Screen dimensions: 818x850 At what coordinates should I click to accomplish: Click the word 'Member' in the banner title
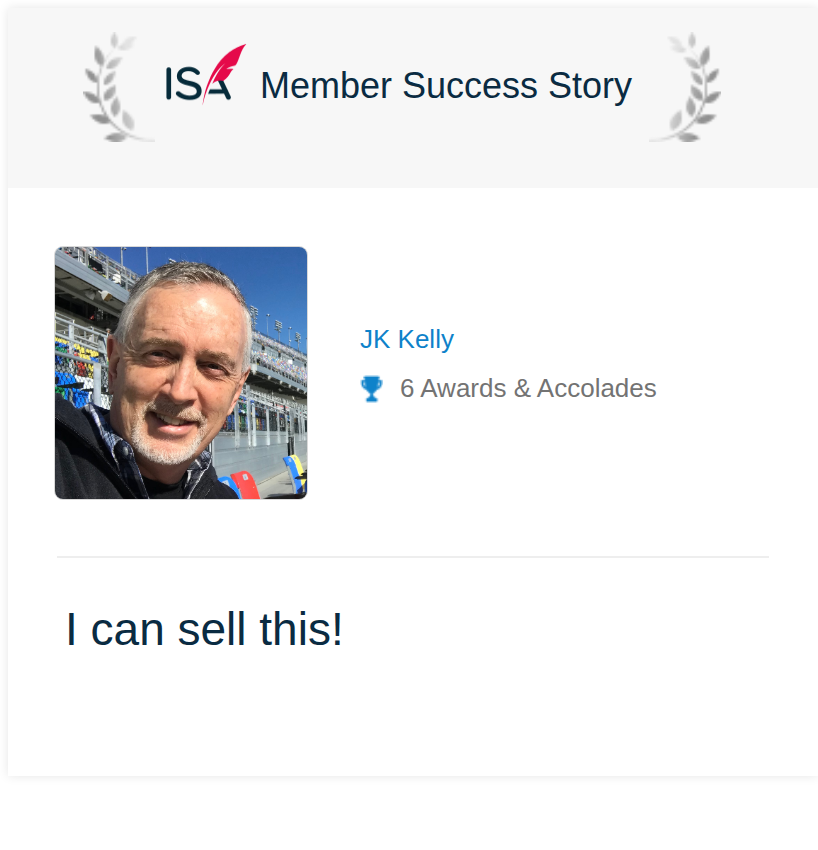pyautogui.click(x=326, y=85)
